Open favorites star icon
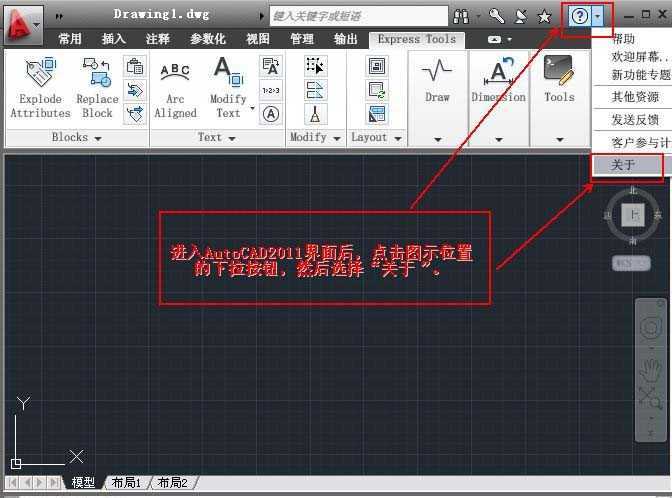Image resolution: width=672 pixels, height=498 pixels. (x=544, y=16)
